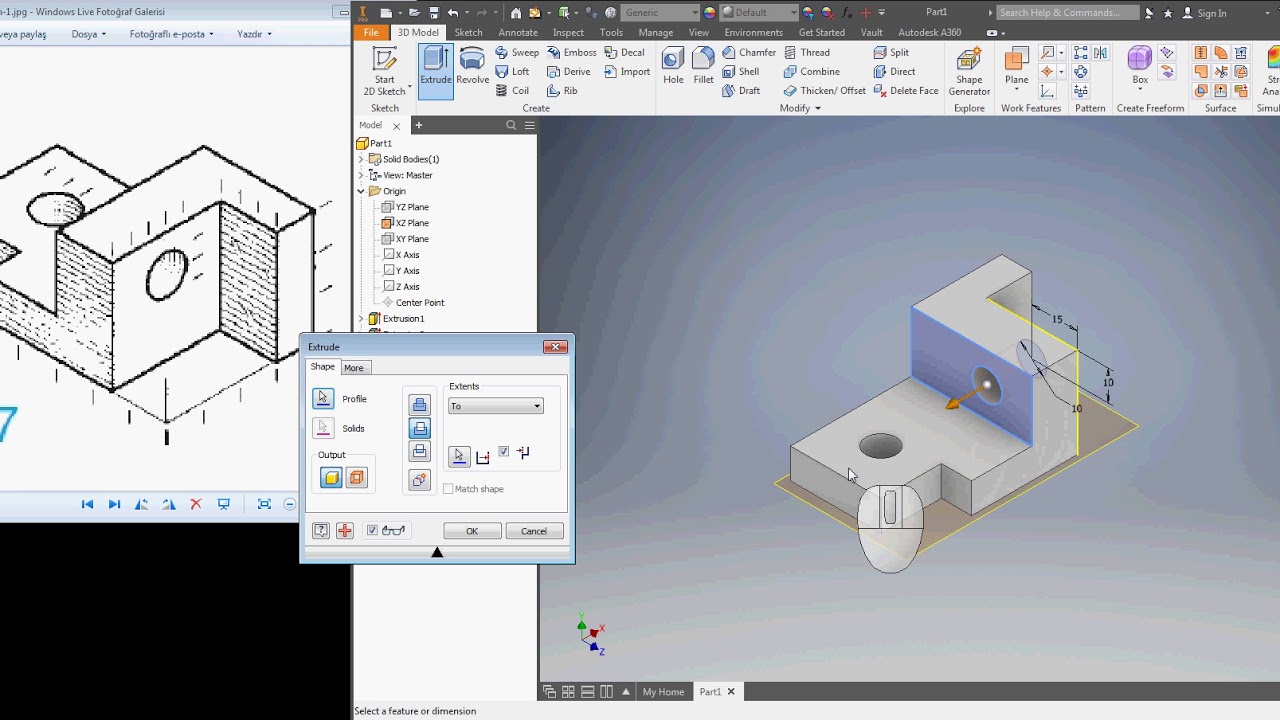1280x720 pixels.
Task: Click the Sweep command
Action: (517, 52)
